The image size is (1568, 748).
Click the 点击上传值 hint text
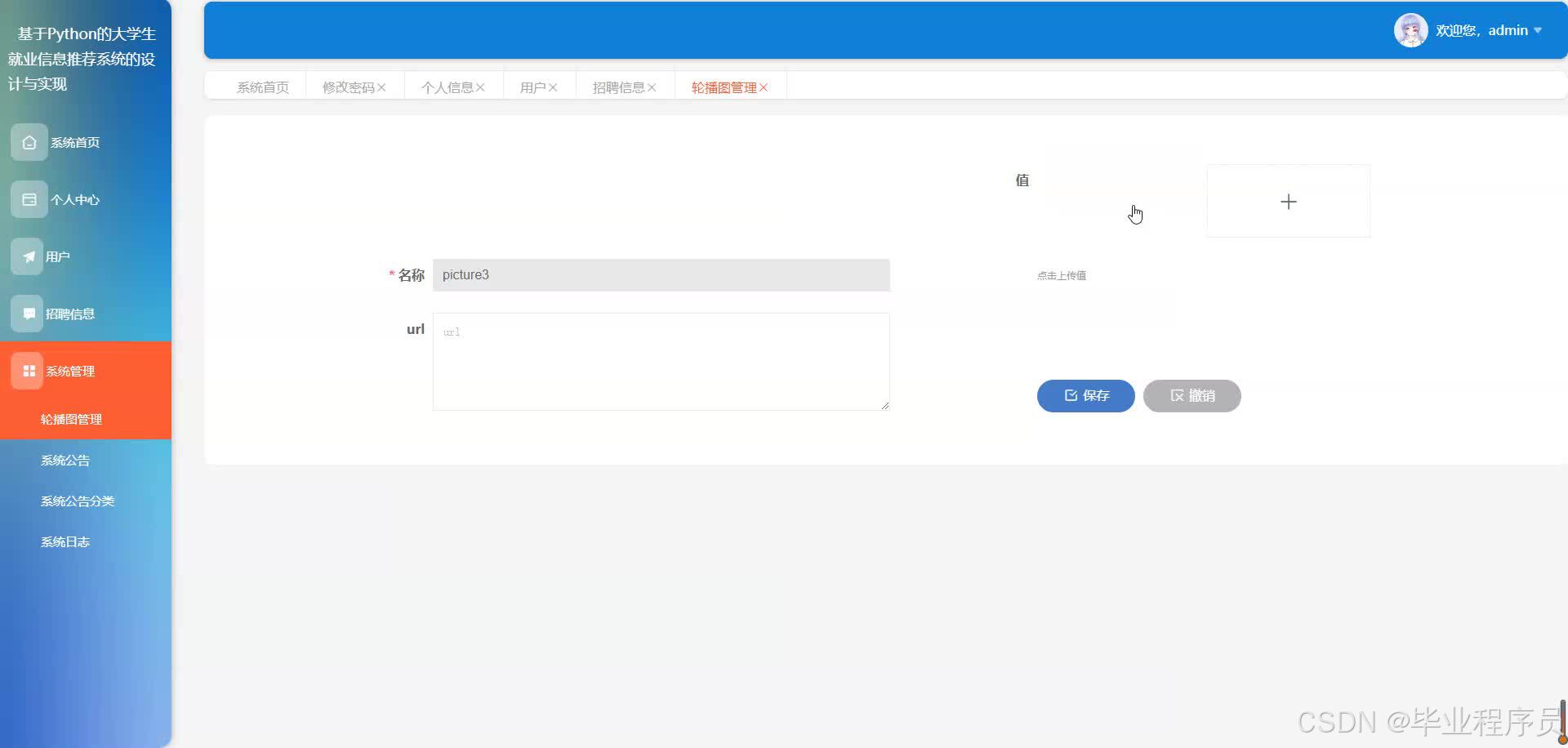pos(1062,276)
